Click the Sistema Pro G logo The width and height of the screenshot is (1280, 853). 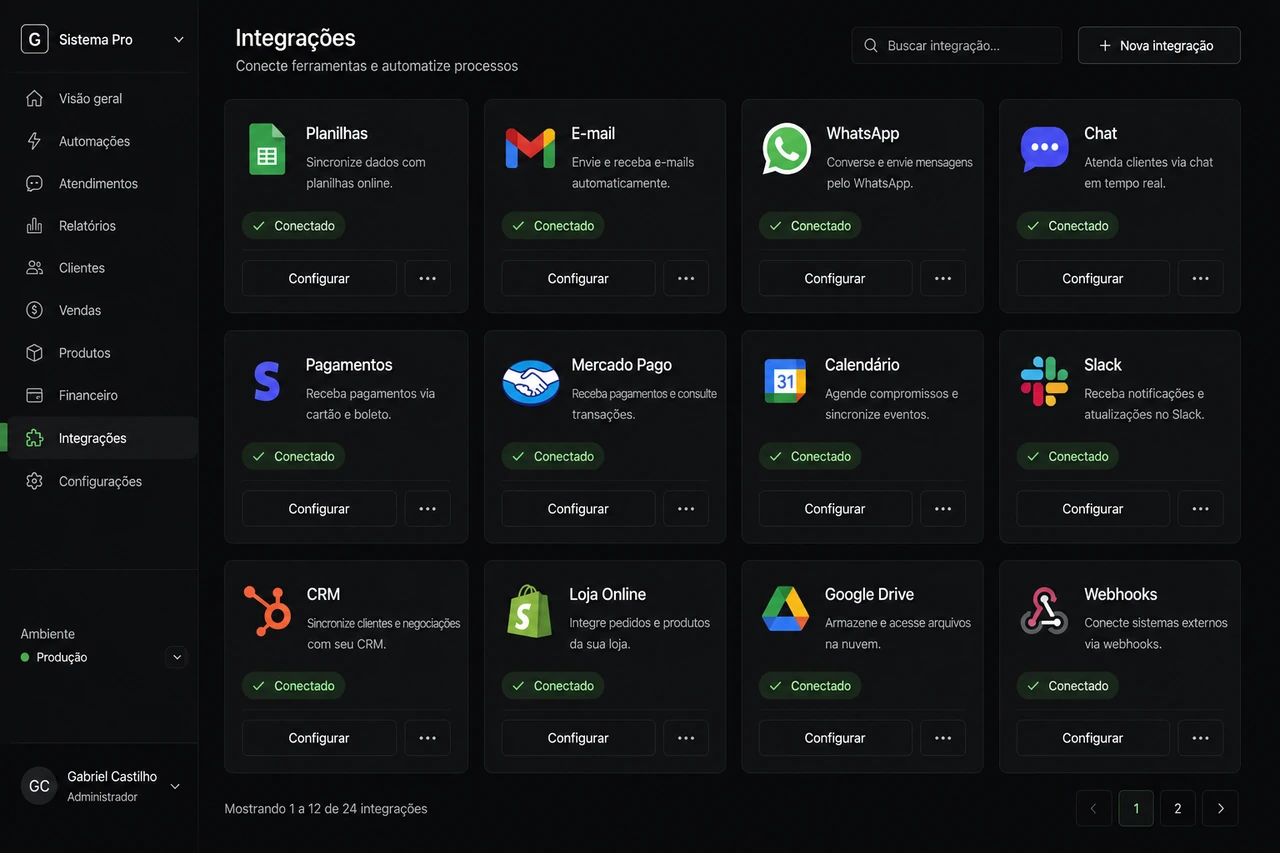34,39
